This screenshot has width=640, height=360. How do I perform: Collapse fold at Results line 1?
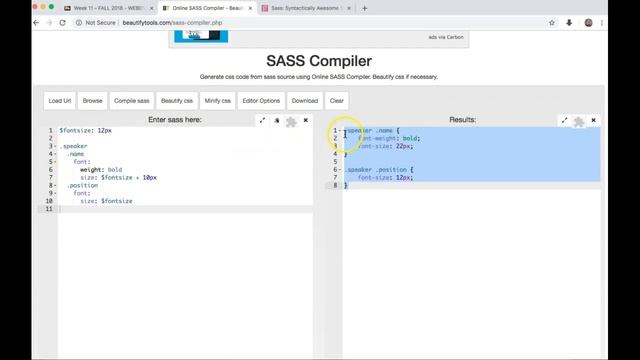pyautogui.click(x=340, y=131)
